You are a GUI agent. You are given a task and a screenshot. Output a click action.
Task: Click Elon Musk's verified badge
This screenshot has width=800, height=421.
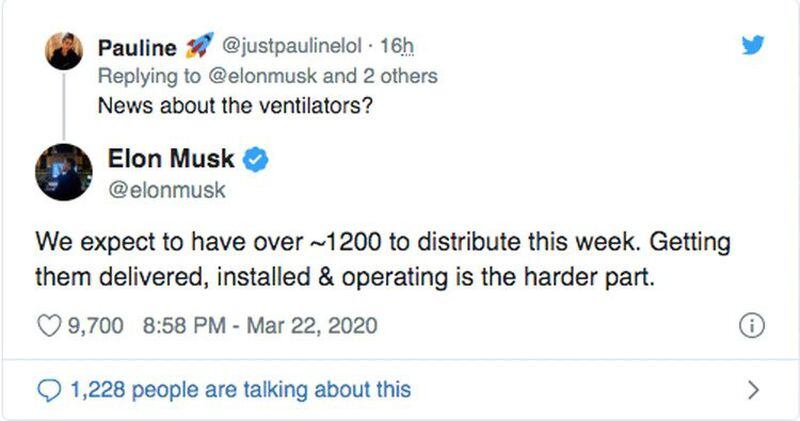[x=255, y=159]
